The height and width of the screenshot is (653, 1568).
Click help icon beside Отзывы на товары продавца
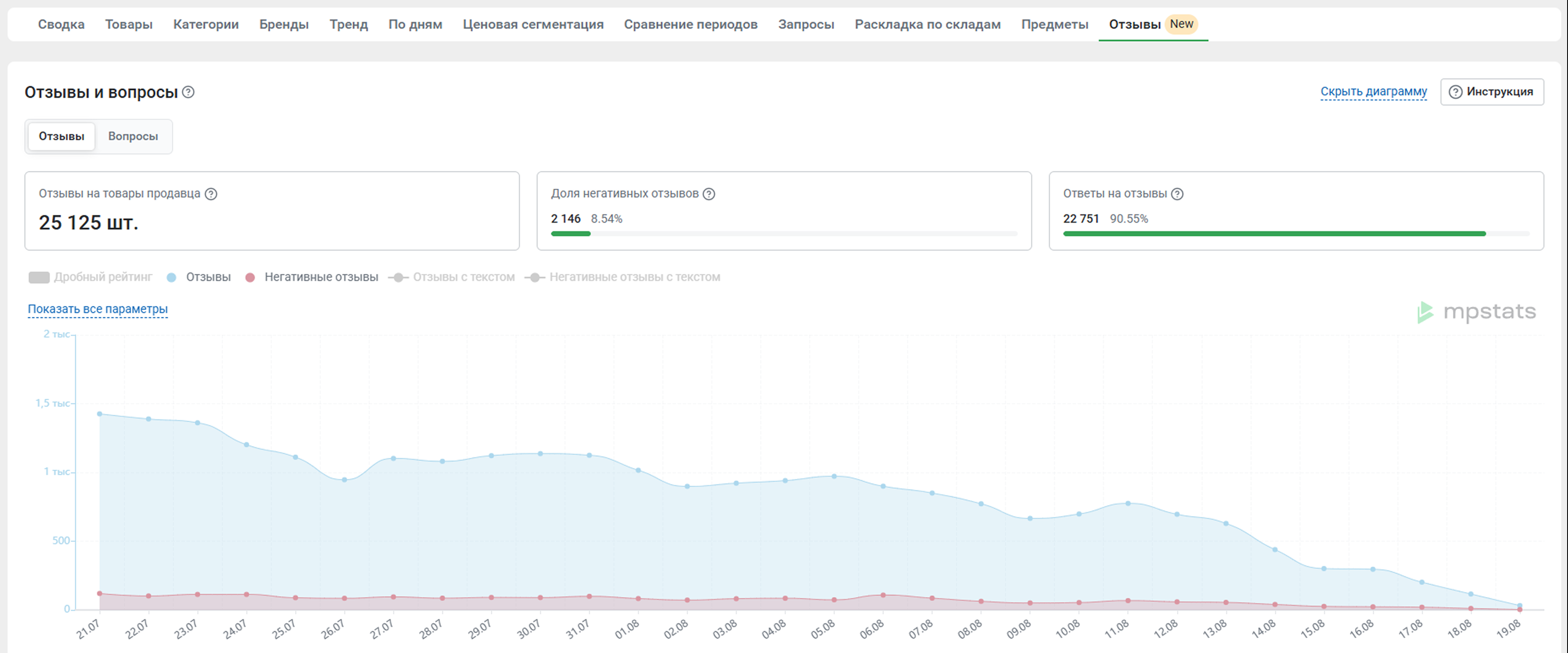(x=211, y=194)
